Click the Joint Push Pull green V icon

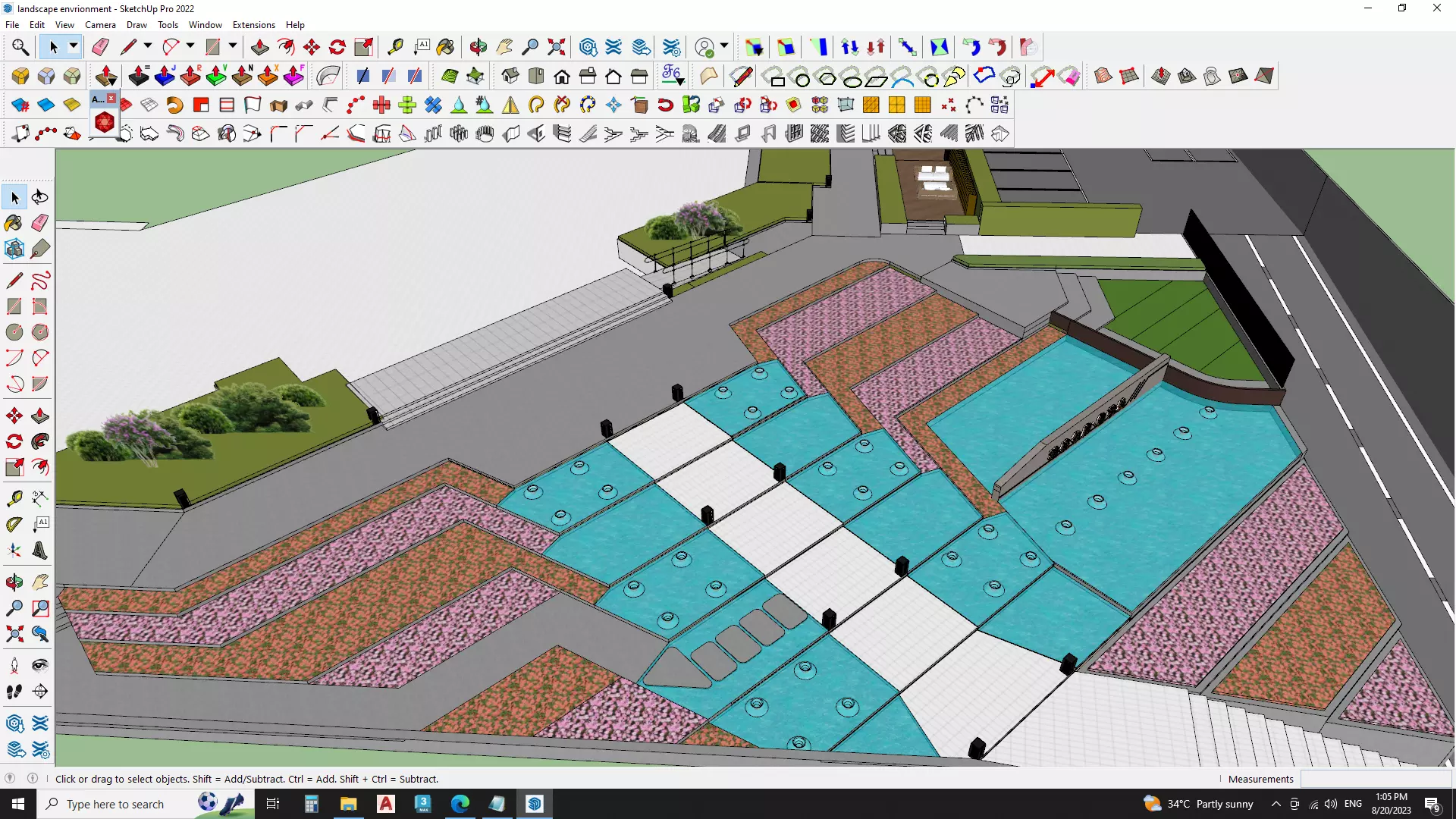coord(216,76)
